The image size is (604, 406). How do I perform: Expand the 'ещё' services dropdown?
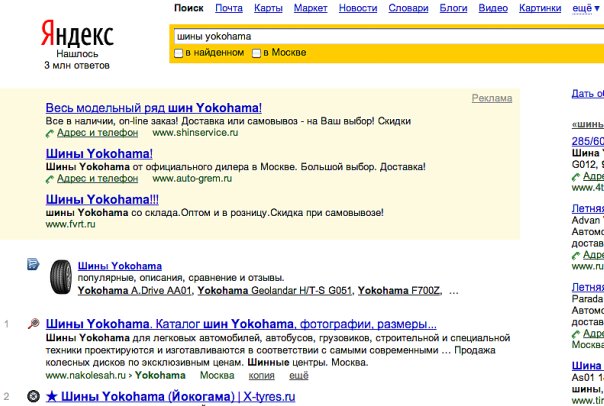click(586, 8)
